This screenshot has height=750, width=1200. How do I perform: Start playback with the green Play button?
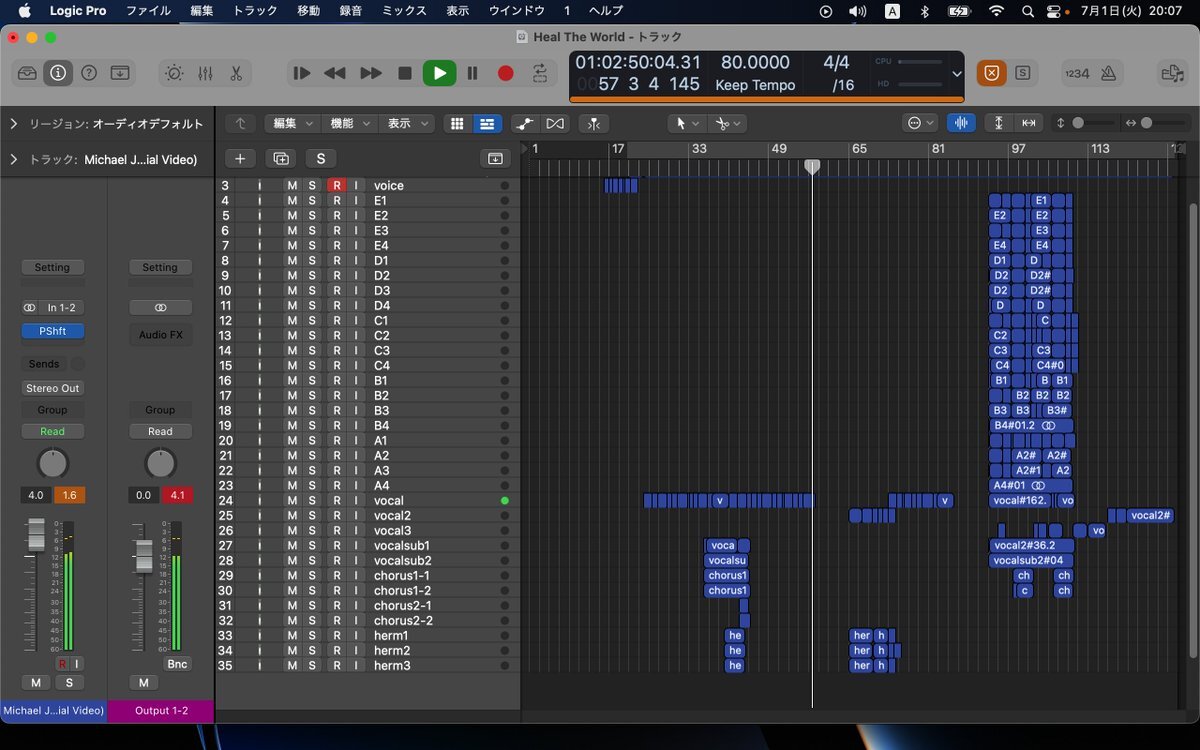tap(439, 73)
